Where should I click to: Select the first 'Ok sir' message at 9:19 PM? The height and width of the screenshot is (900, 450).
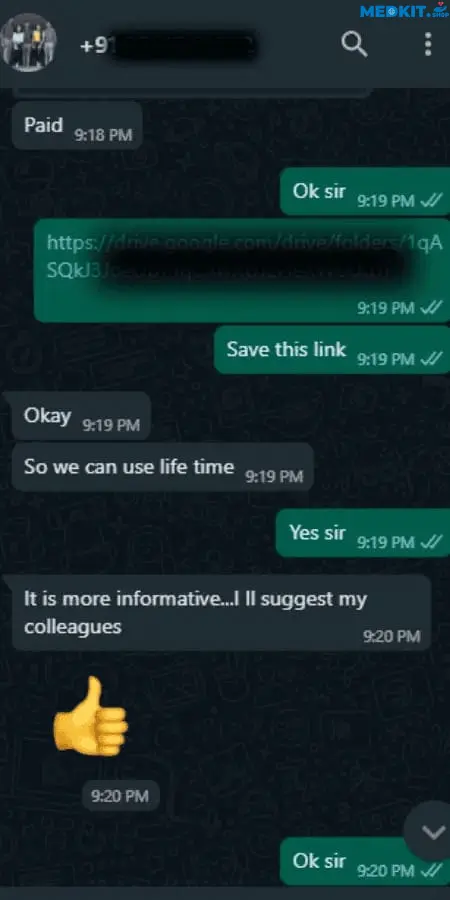(x=365, y=192)
